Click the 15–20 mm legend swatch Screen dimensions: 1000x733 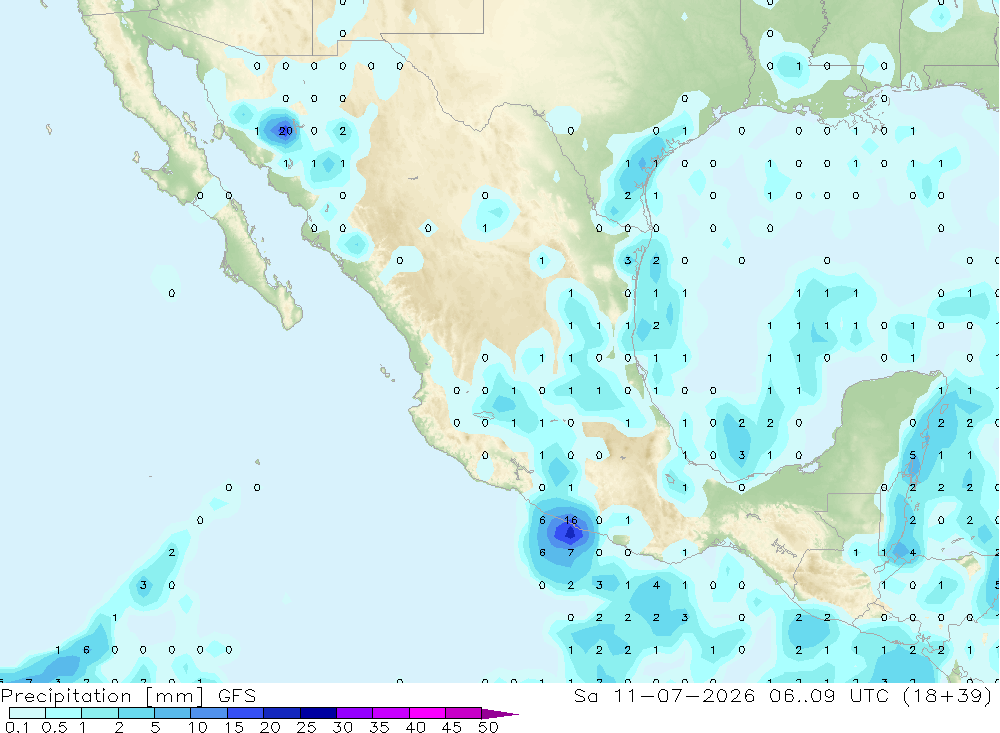(x=246, y=713)
